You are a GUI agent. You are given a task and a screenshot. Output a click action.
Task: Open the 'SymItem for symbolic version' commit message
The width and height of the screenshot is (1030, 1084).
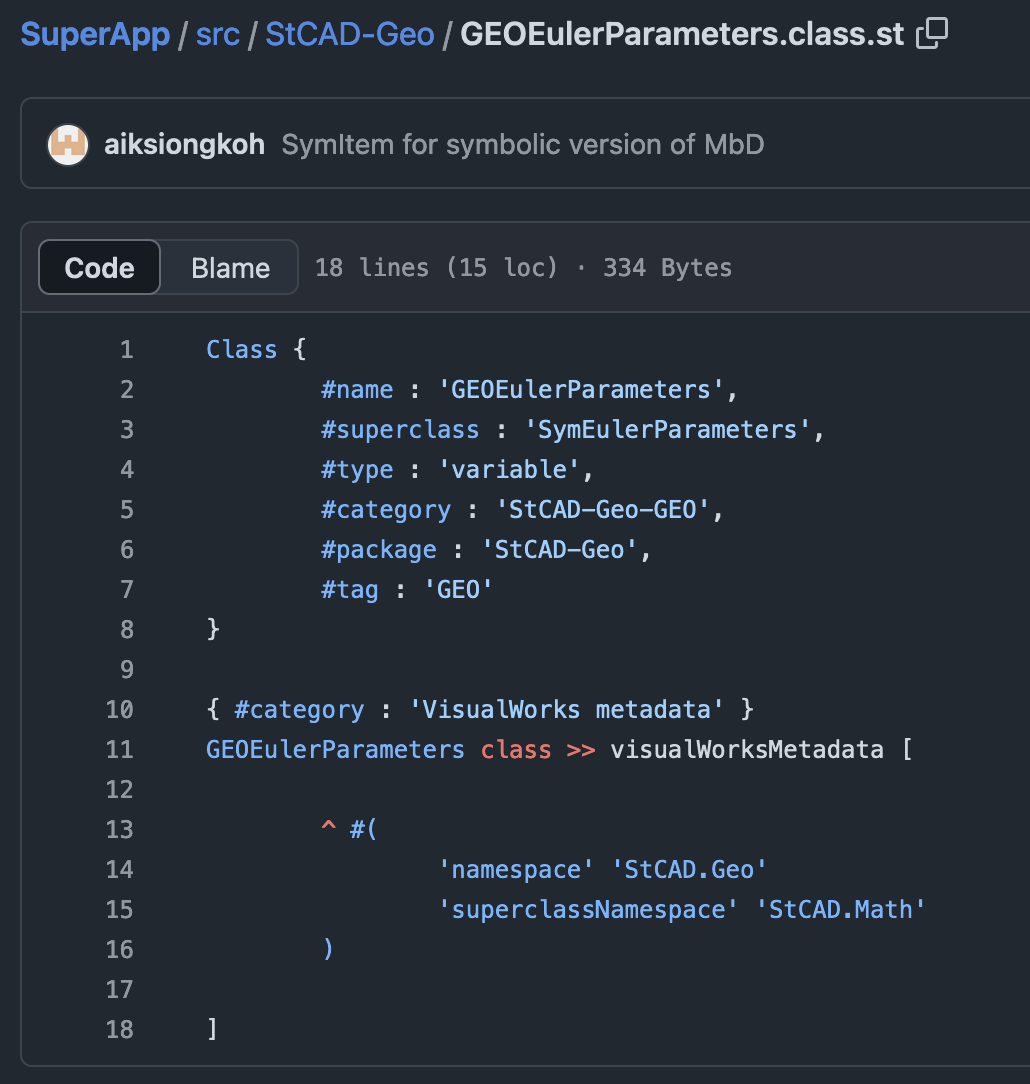point(522,145)
